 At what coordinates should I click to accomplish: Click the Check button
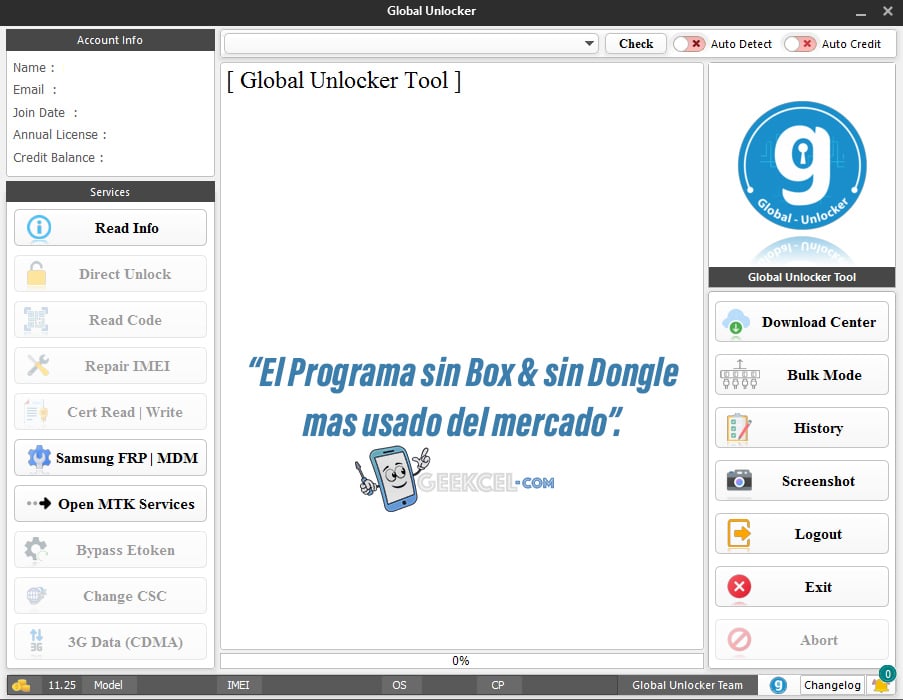636,44
